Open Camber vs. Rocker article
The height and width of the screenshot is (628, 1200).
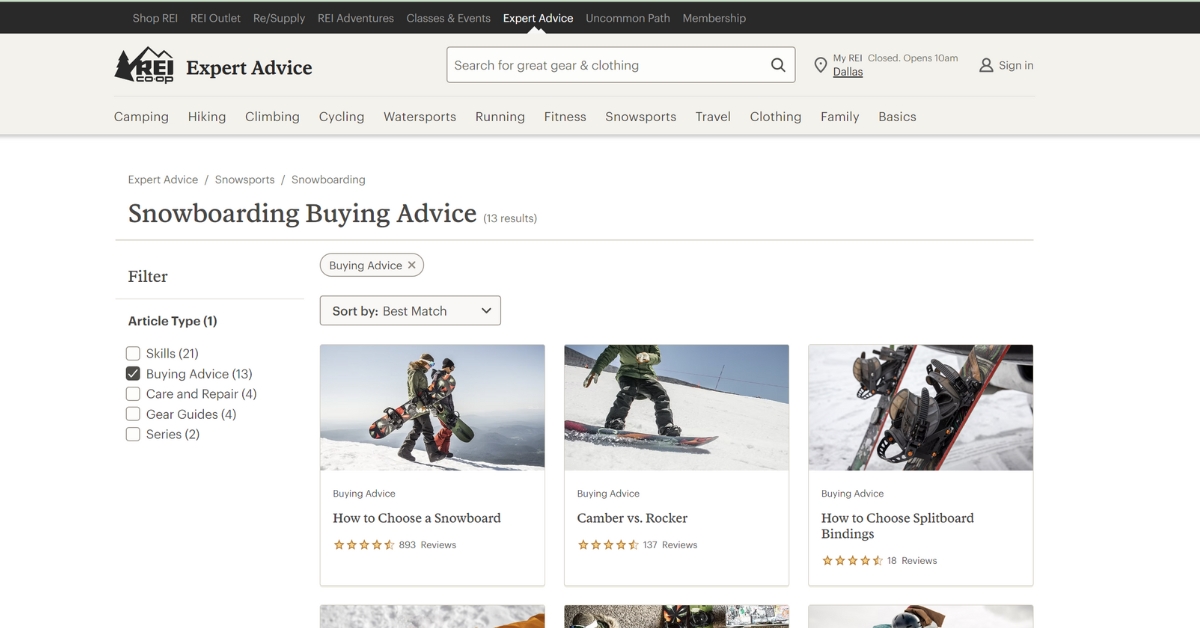coord(632,518)
